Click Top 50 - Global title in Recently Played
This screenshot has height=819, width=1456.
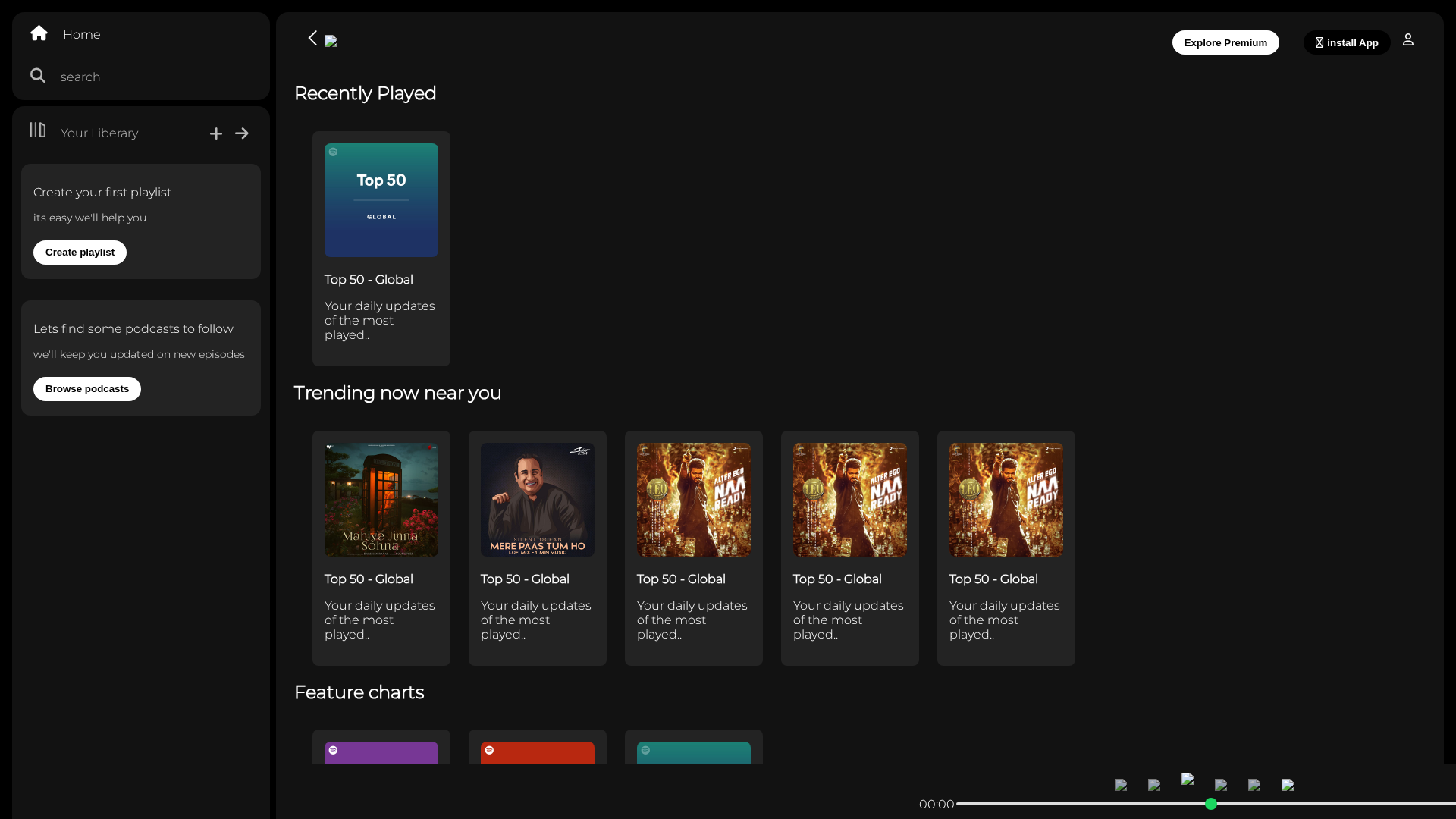tap(369, 280)
